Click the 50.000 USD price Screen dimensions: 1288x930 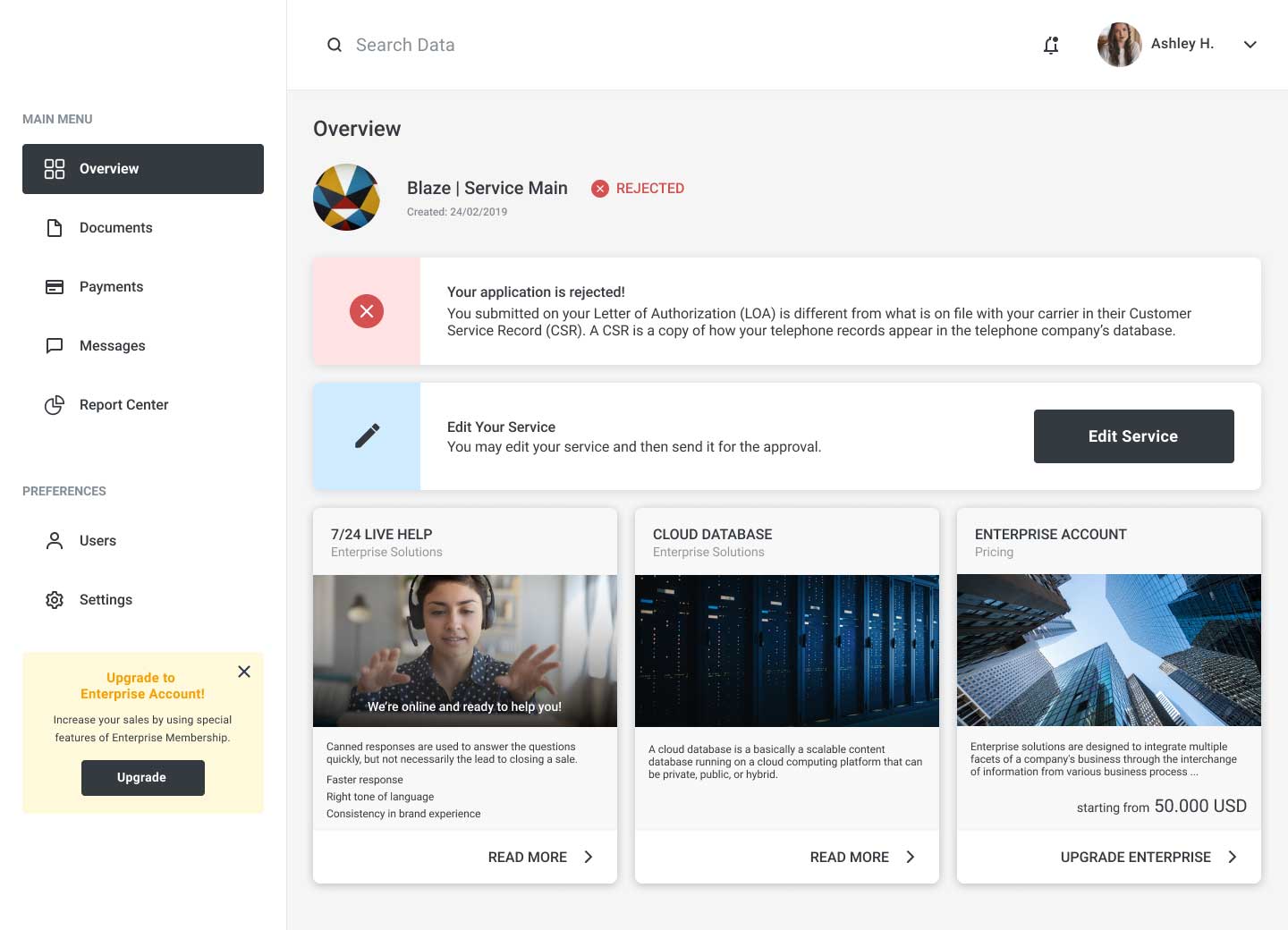(1200, 806)
